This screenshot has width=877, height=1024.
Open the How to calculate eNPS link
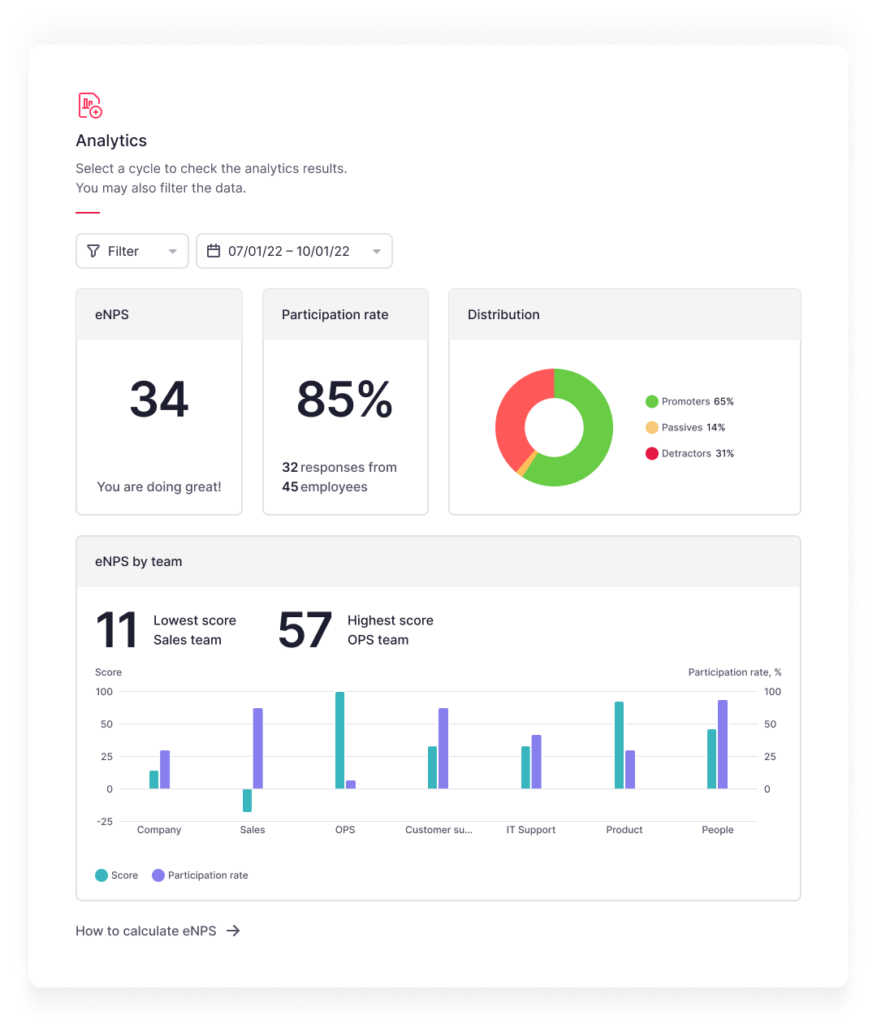150,931
